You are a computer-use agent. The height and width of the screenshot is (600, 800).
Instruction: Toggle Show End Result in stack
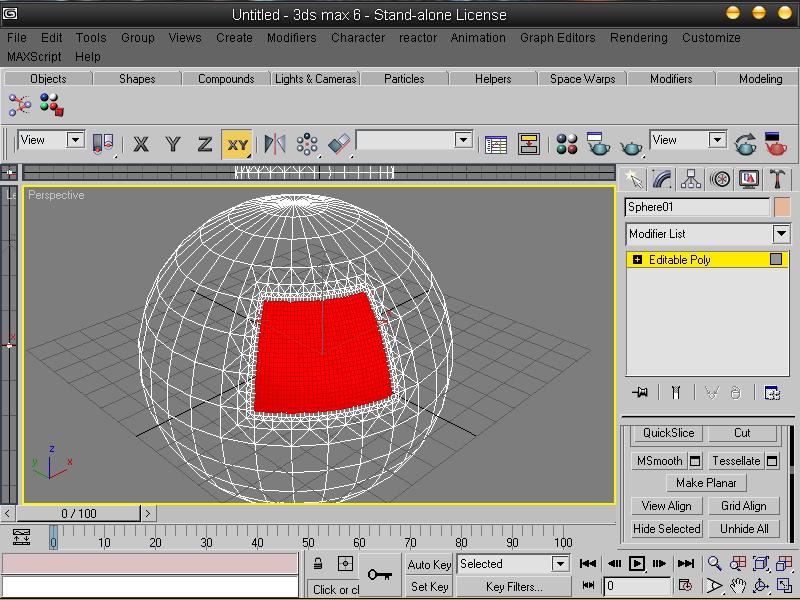(x=676, y=392)
